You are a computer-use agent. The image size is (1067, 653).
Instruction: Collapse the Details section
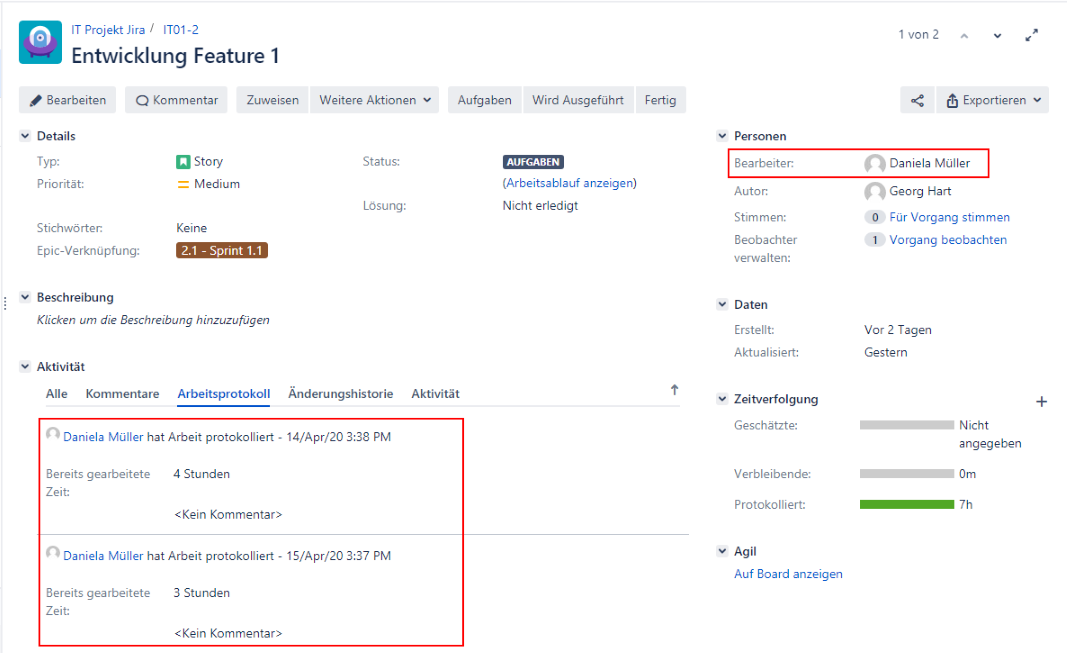coord(25,136)
